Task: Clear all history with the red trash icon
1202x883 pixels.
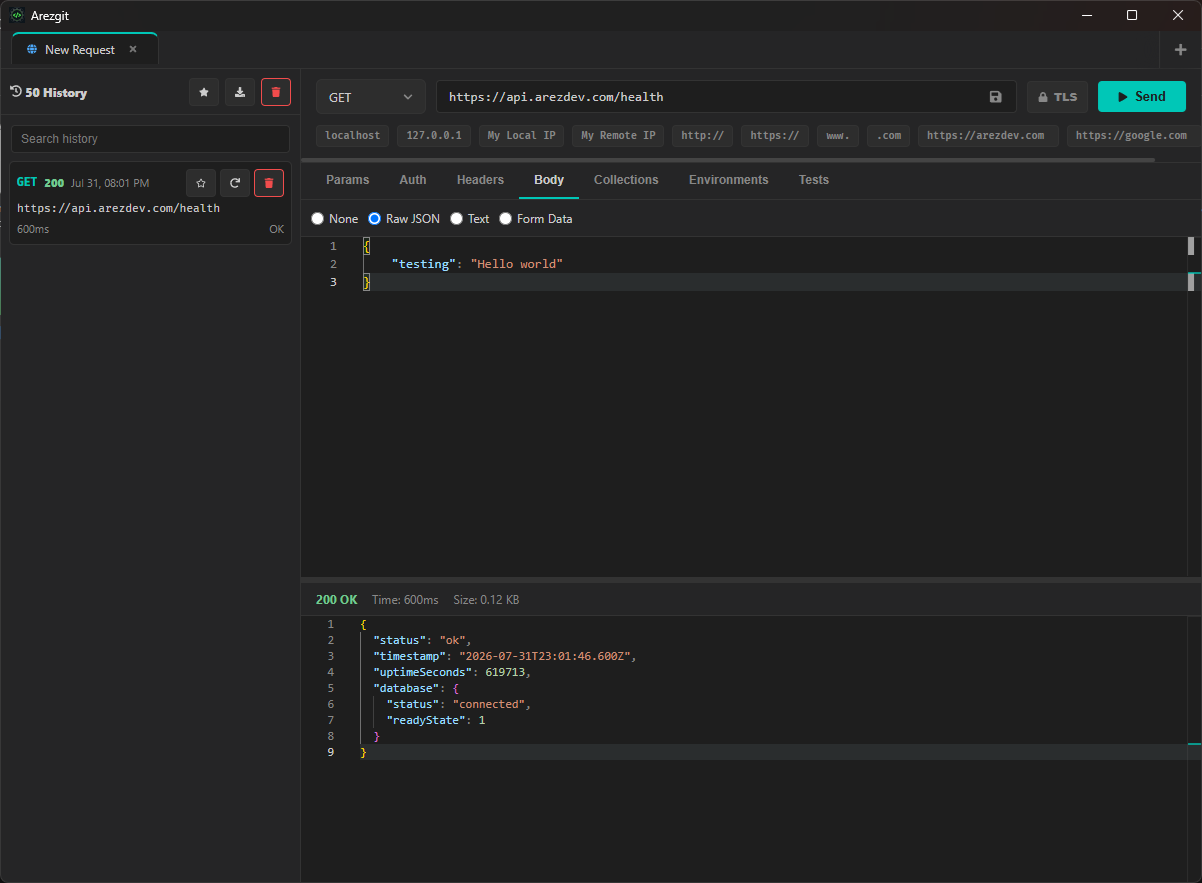Action: [276, 92]
